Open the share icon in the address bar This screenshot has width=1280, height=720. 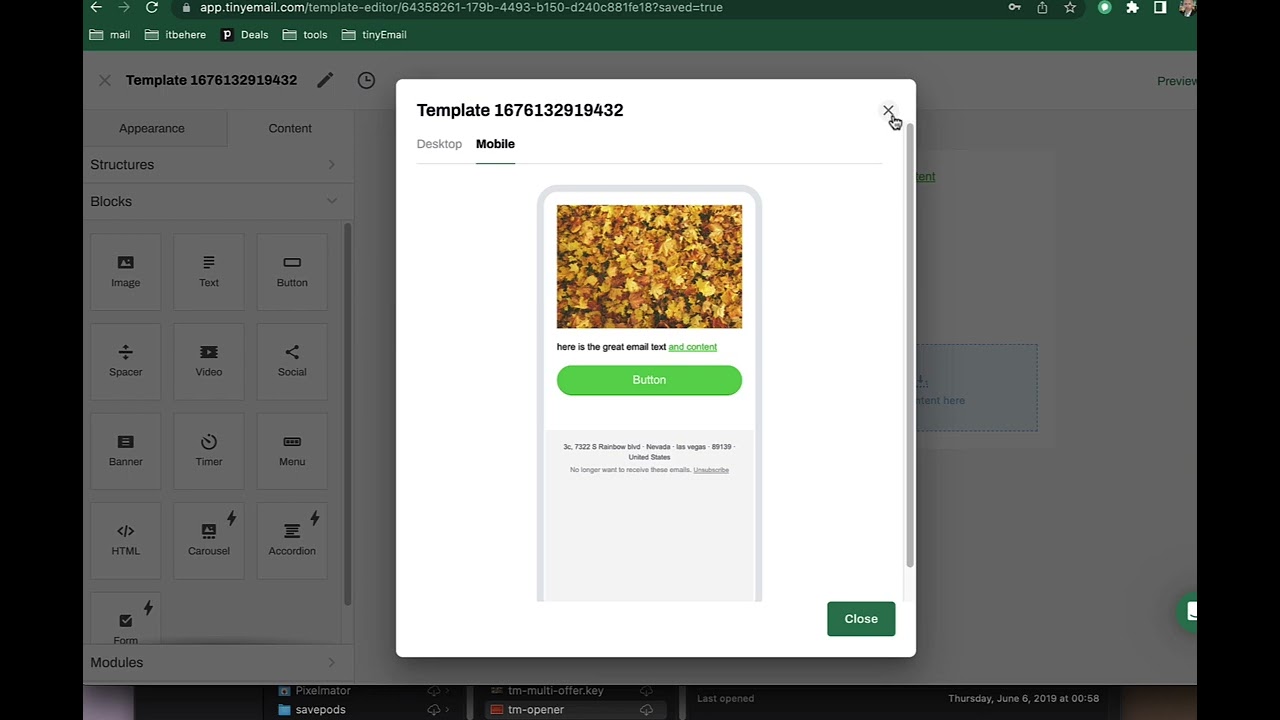tap(1042, 7)
